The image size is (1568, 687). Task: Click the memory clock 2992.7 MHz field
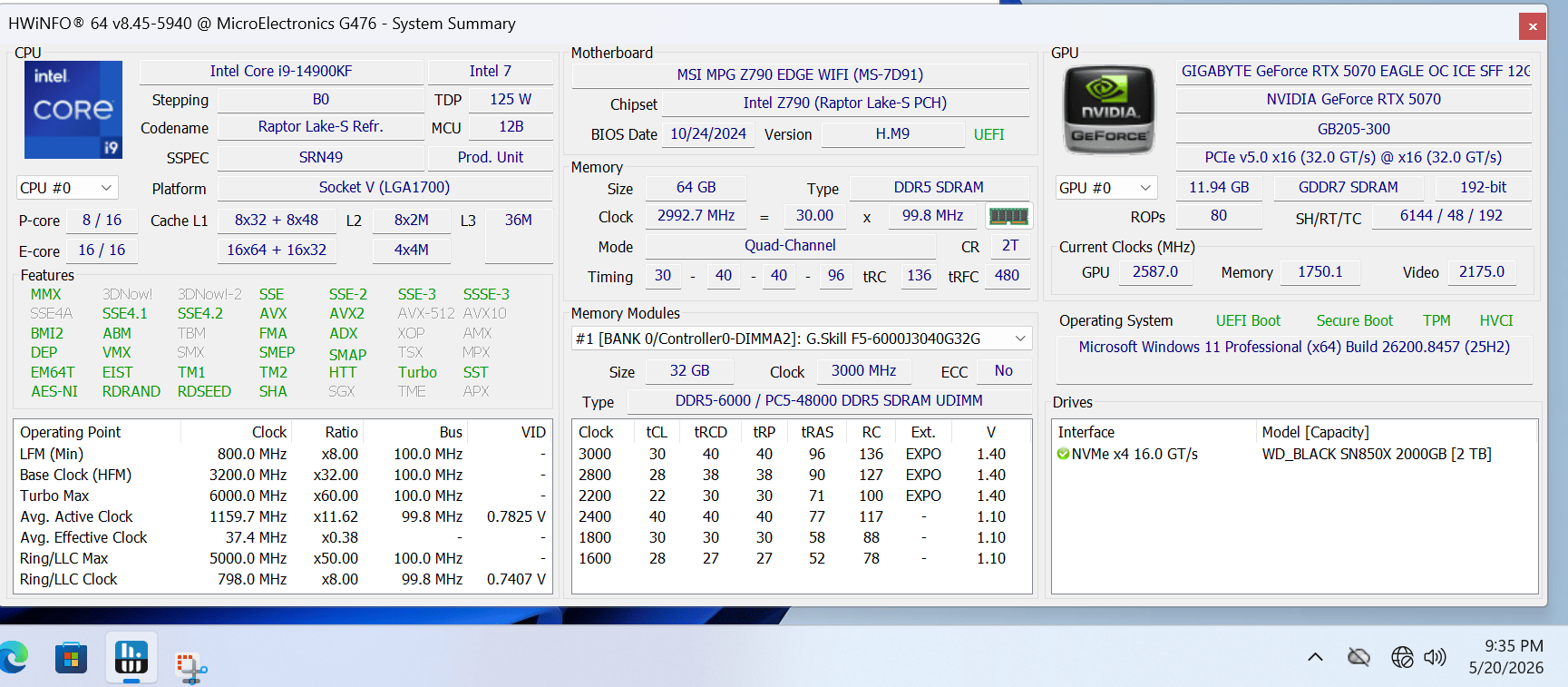tap(696, 216)
